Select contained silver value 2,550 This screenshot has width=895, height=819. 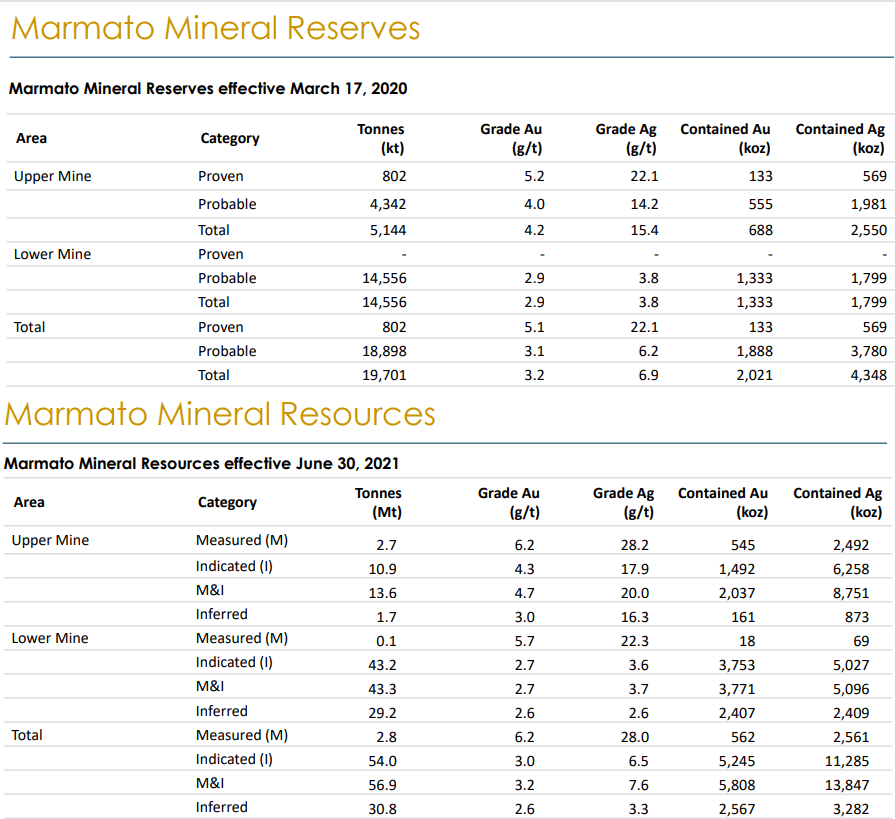coord(869,231)
